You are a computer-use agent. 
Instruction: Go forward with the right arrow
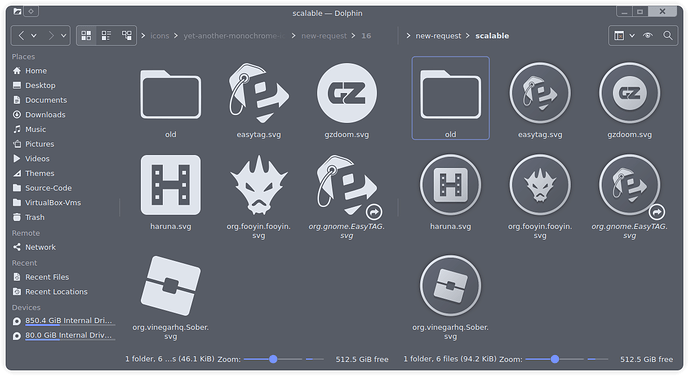point(51,36)
